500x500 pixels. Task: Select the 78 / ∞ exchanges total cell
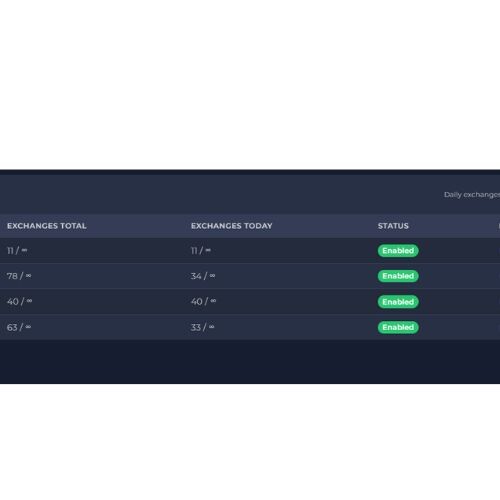point(19,276)
